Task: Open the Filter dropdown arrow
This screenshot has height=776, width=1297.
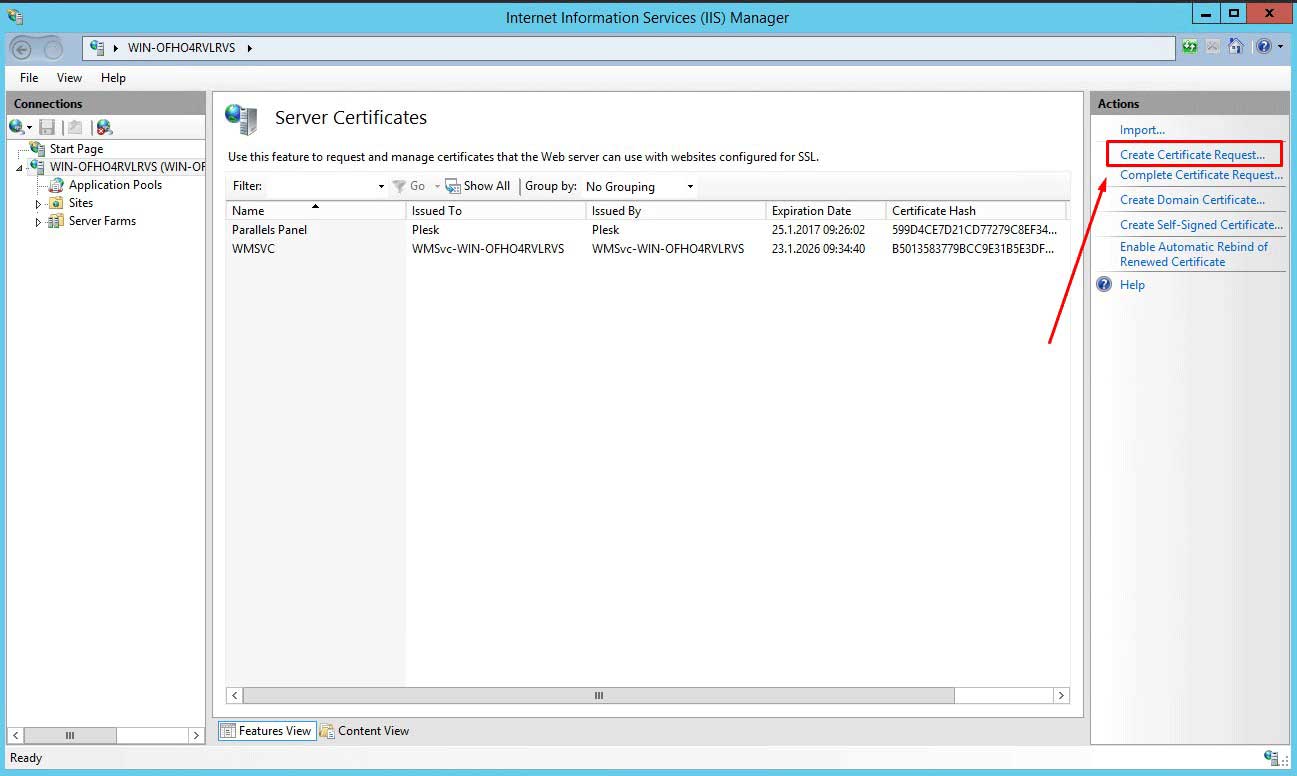Action: [381, 187]
